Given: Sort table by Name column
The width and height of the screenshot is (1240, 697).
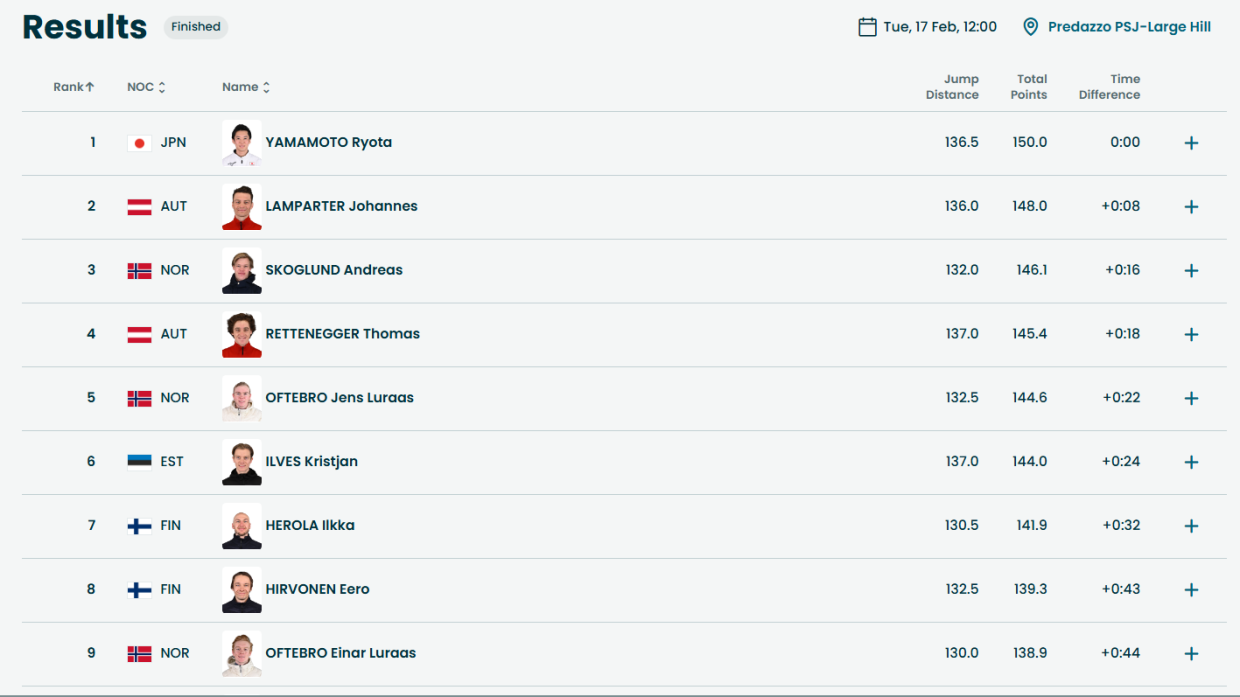Looking at the screenshot, I should (246, 87).
